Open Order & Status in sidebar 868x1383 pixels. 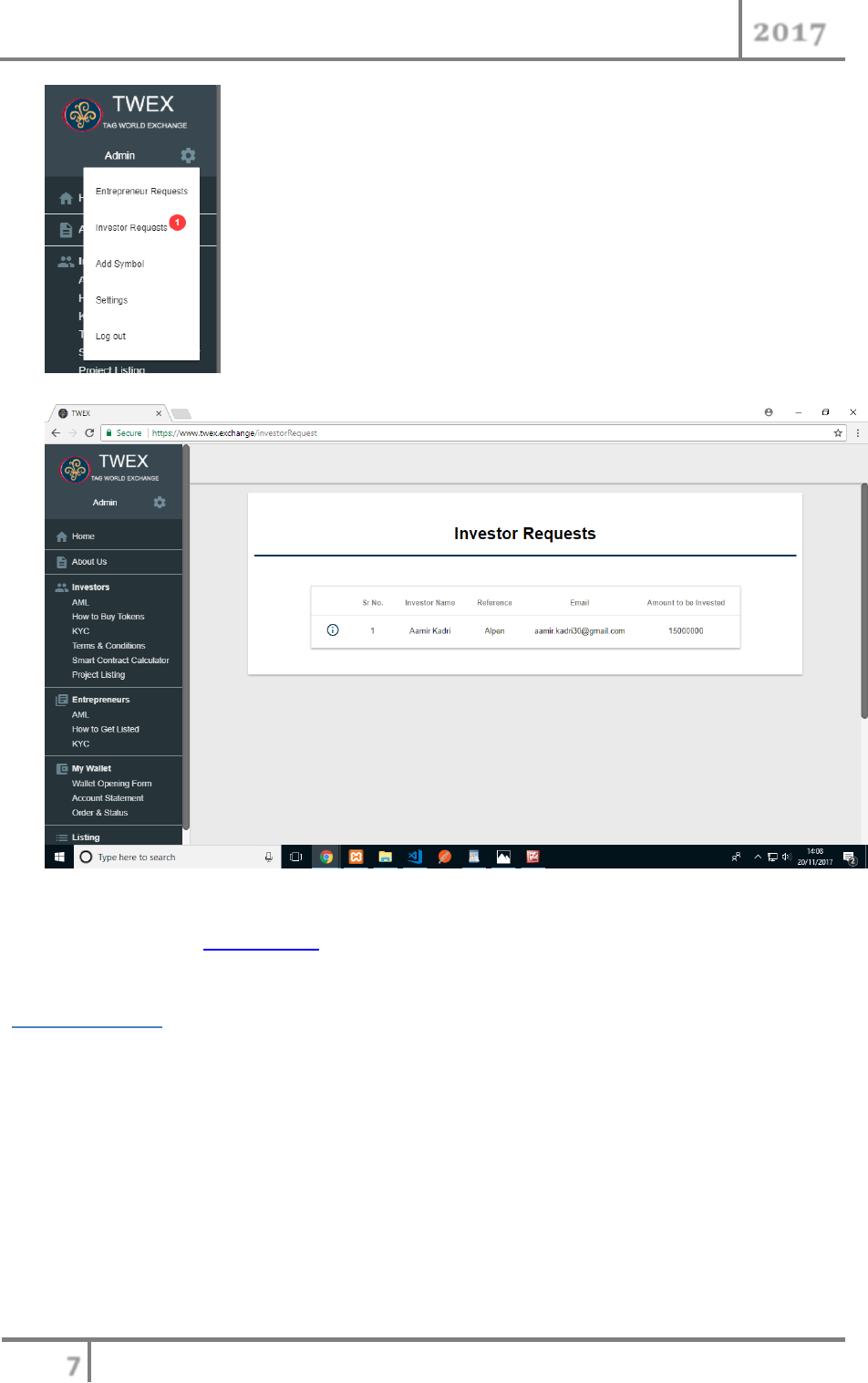pyautogui.click(x=99, y=813)
